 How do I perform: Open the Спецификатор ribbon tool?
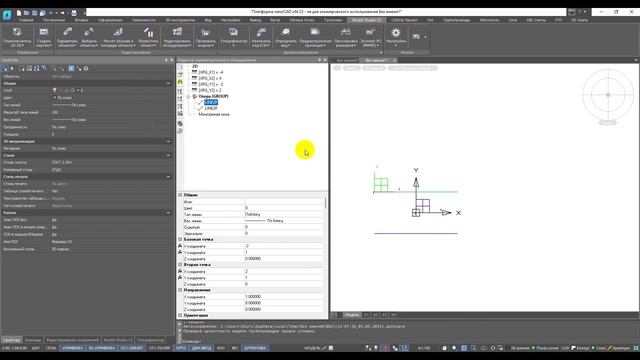click(233, 37)
